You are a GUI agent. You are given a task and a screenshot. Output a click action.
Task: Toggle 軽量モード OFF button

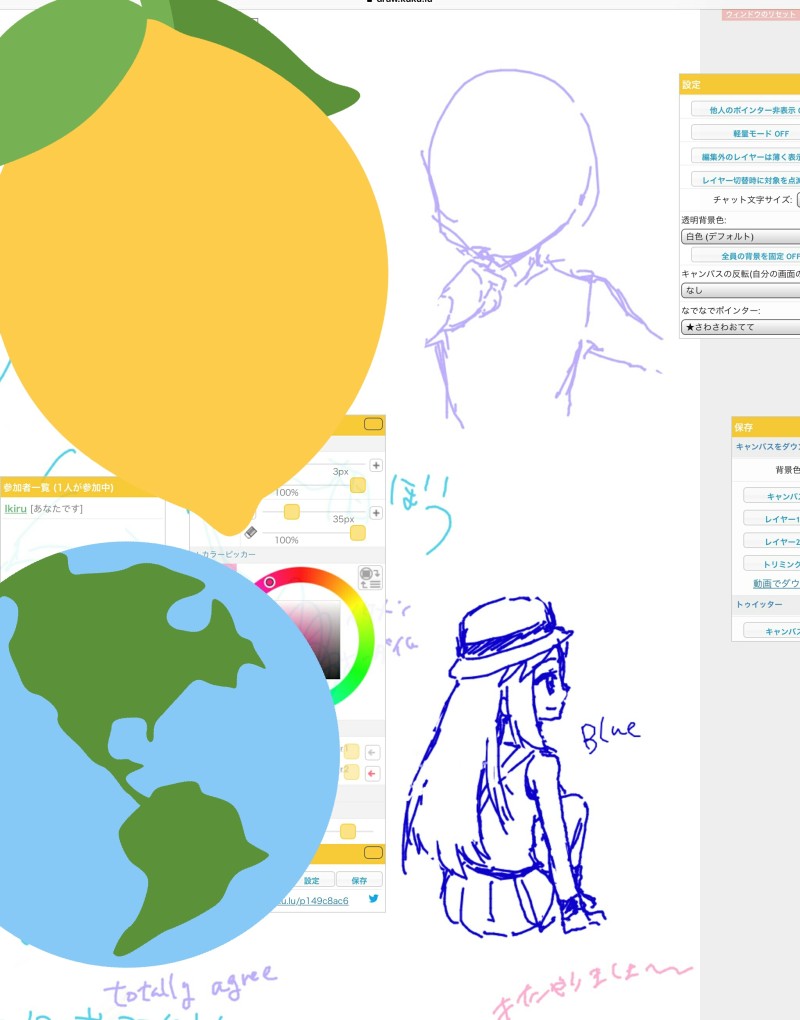[x=745, y=133]
